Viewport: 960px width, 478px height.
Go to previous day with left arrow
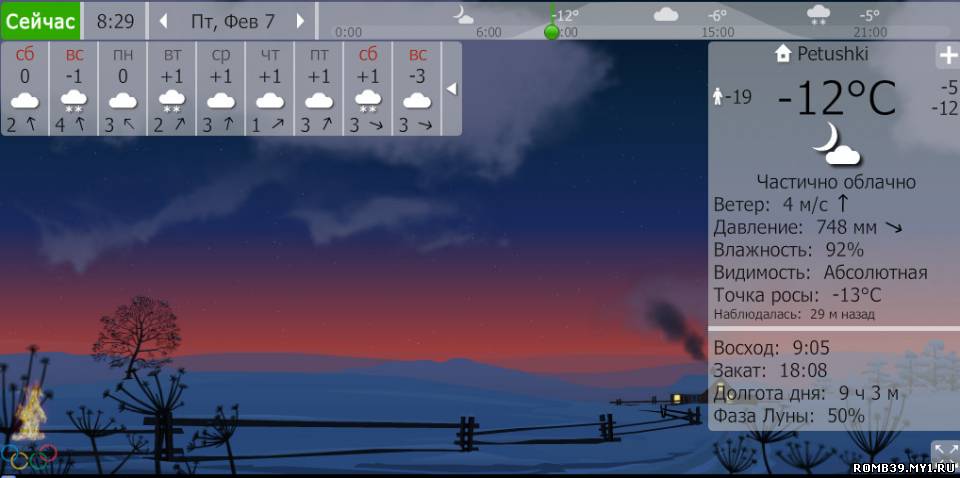tap(164, 21)
